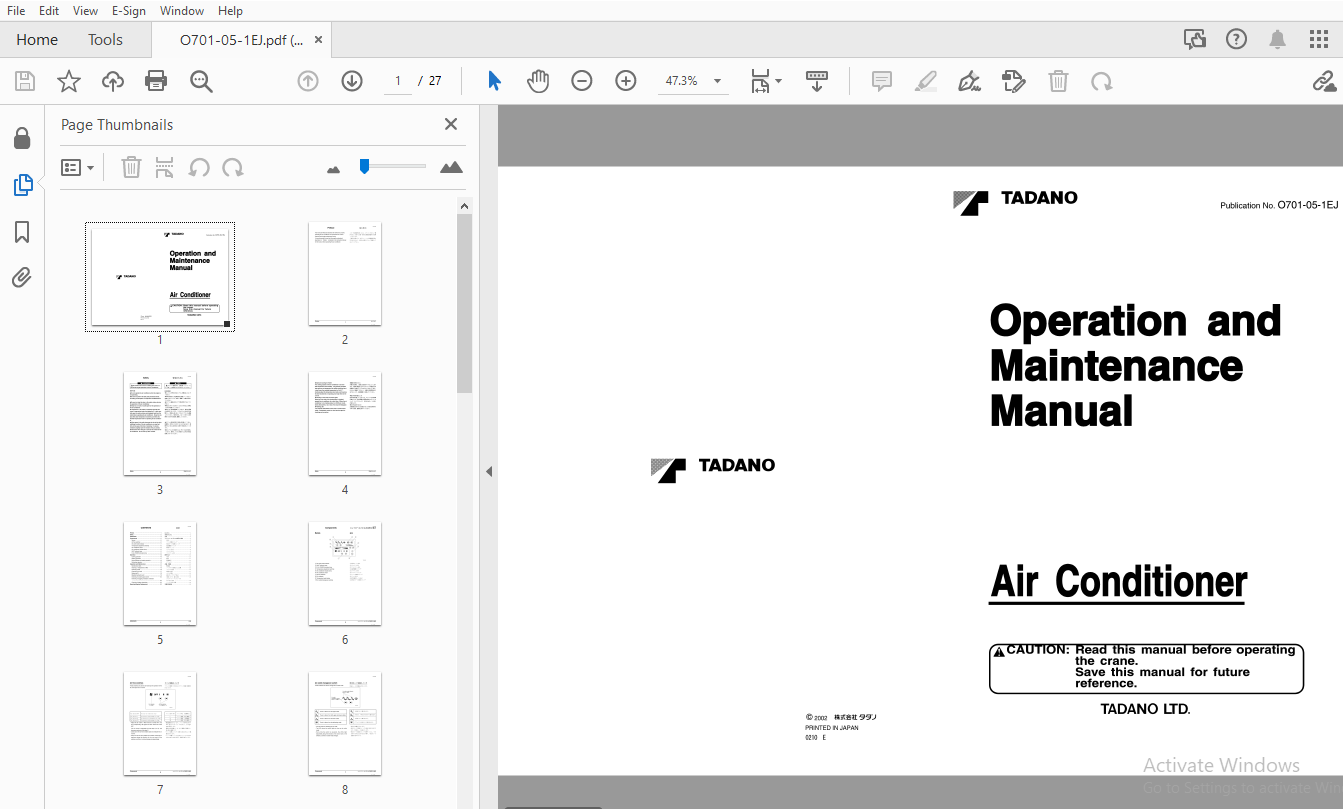Select page 2 thumbnail
Image resolution: width=1343 pixels, height=809 pixels.
click(345, 274)
